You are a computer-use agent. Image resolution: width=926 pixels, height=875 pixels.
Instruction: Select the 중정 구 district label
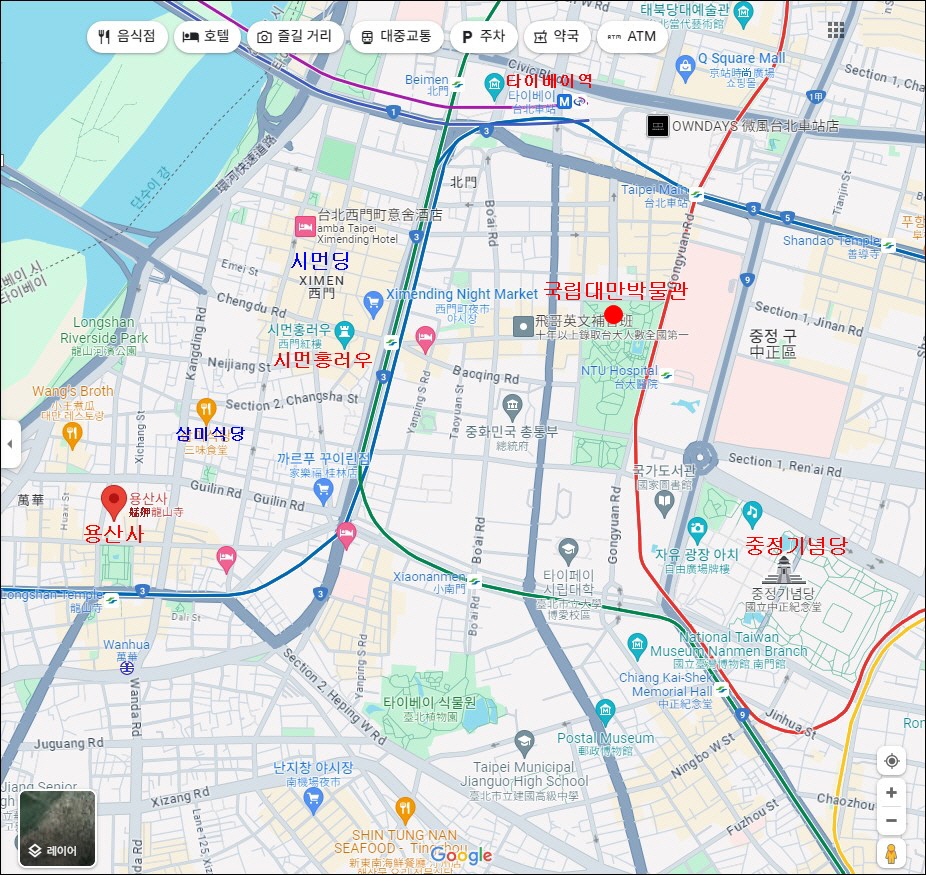[x=772, y=343]
